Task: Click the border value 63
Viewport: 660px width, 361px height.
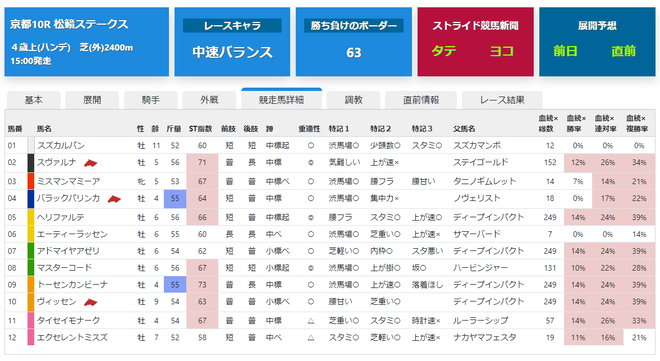Action: click(354, 53)
